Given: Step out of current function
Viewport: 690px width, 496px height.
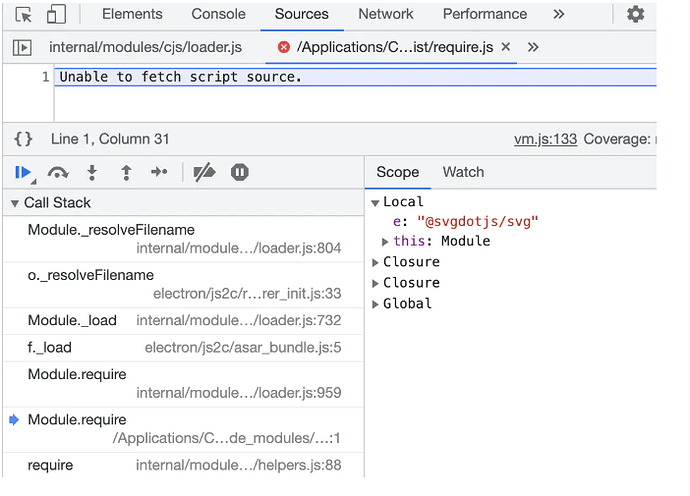Looking at the screenshot, I should pos(126,172).
